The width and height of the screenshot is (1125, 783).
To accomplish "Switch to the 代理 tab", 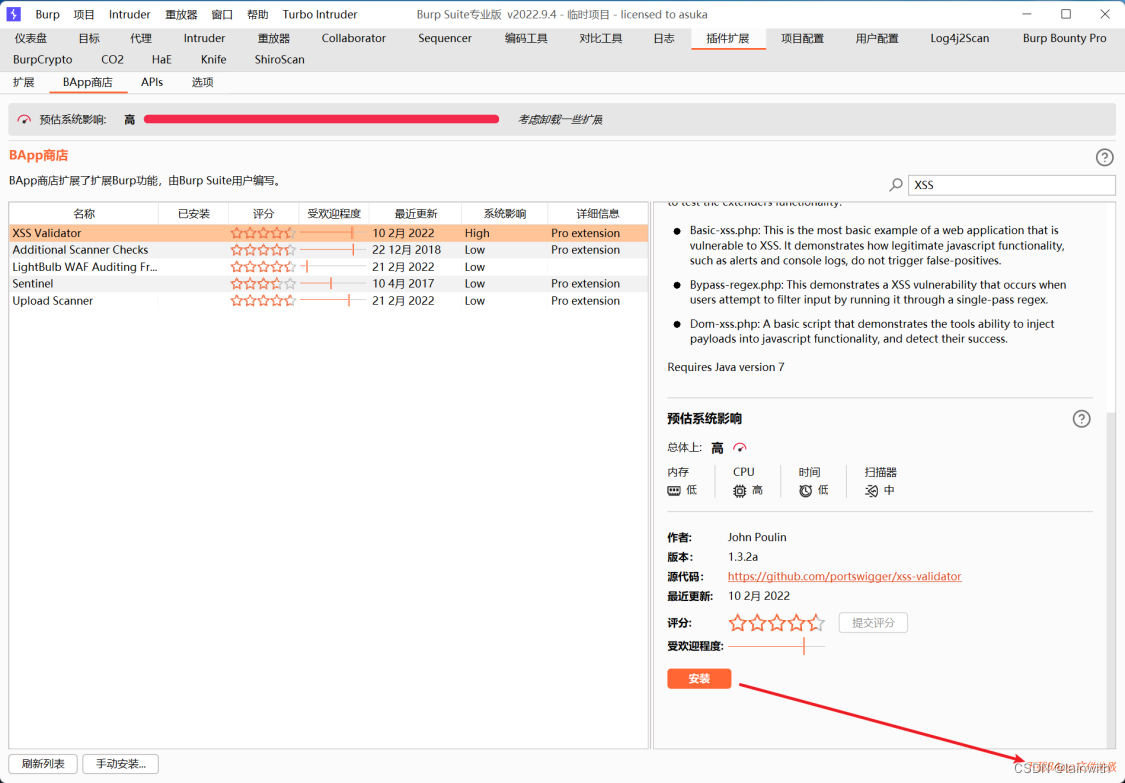I will click(141, 39).
